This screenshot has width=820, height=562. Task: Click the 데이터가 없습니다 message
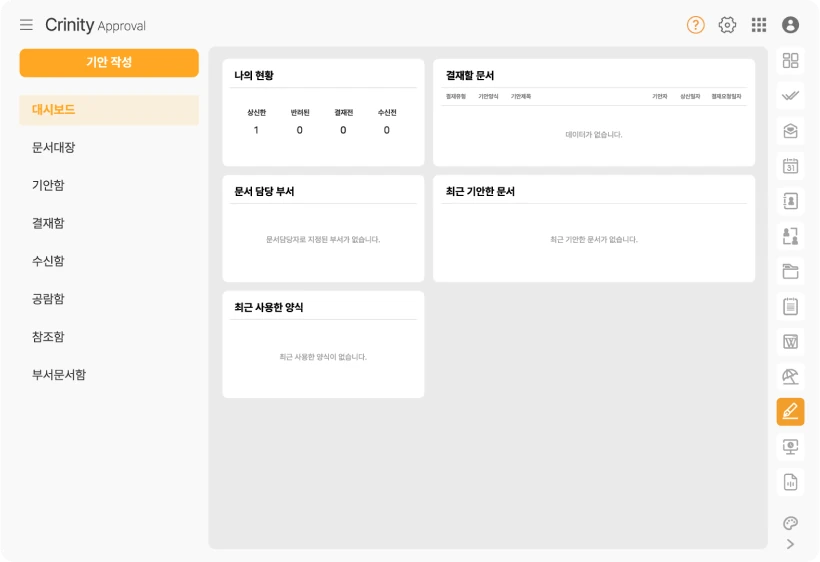(x=594, y=134)
